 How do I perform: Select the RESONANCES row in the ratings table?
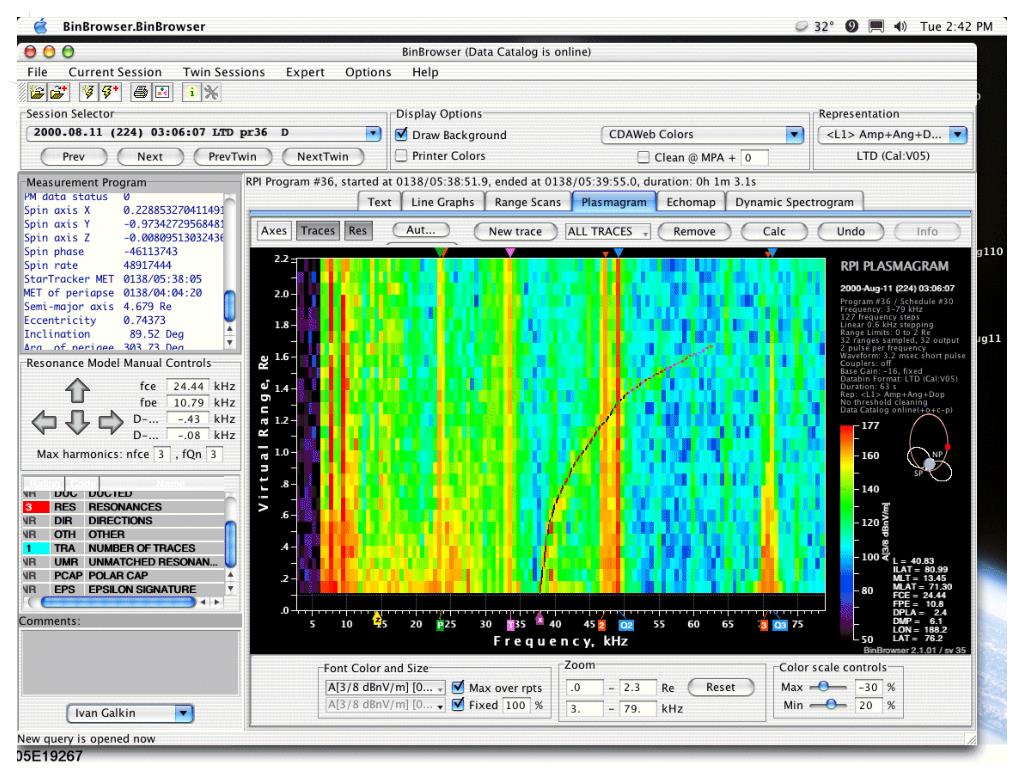coord(124,507)
